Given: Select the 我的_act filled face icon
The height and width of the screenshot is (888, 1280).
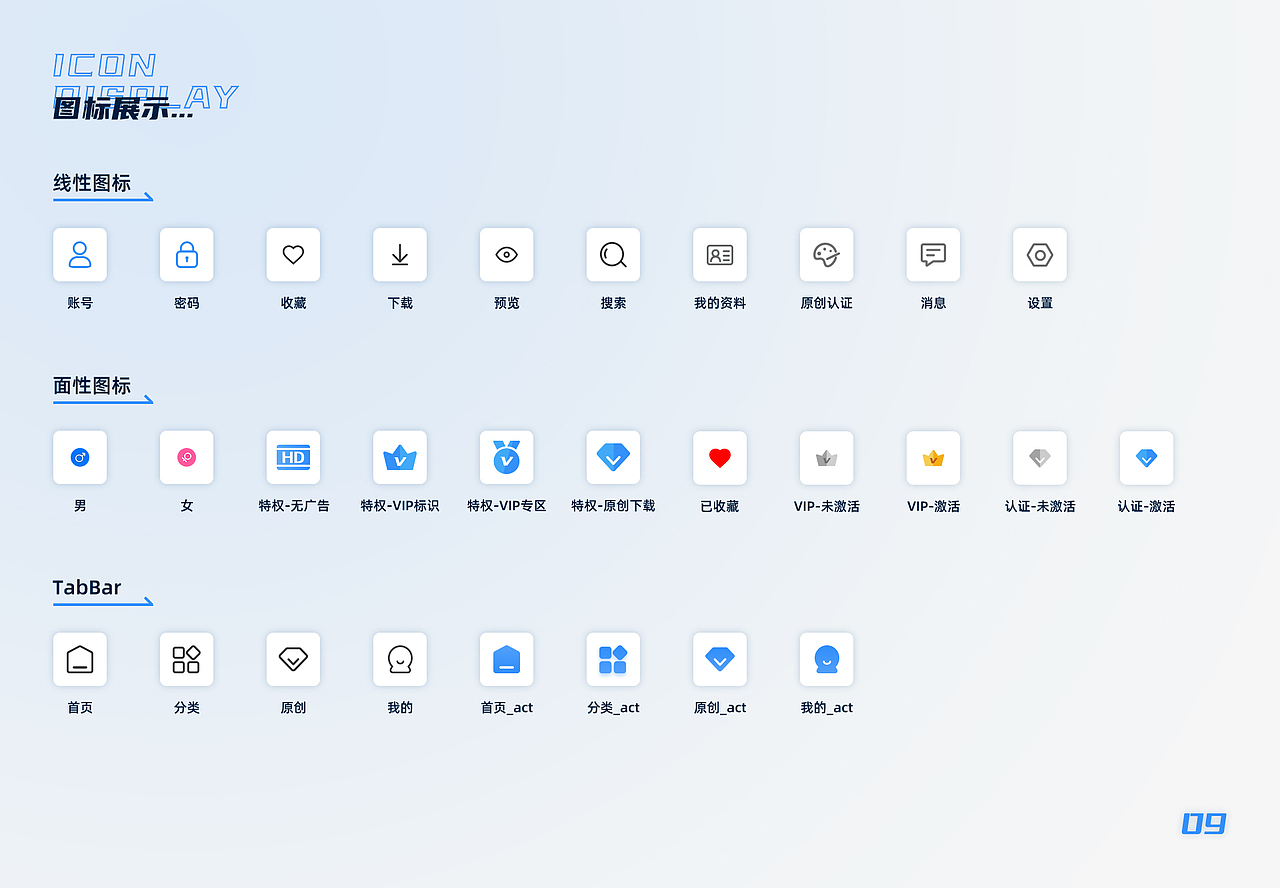Looking at the screenshot, I should click(827, 660).
